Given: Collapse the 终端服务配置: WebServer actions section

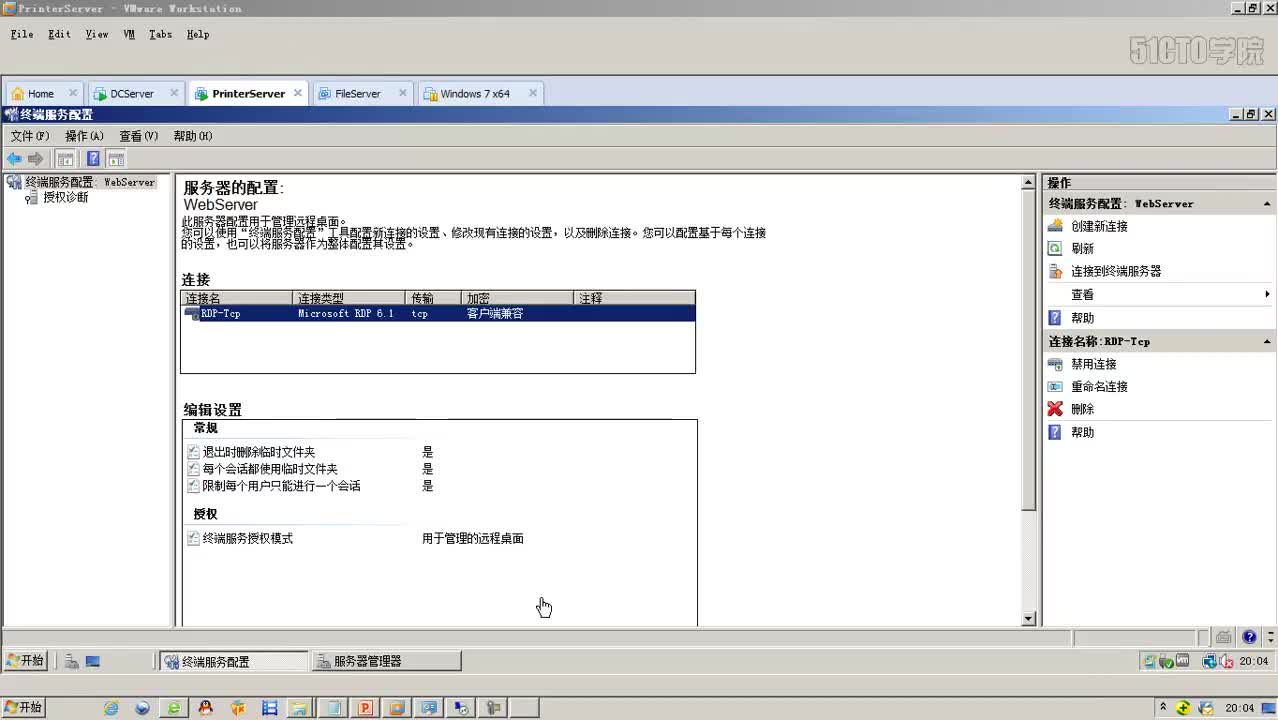Looking at the screenshot, I should coord(1266,203).
